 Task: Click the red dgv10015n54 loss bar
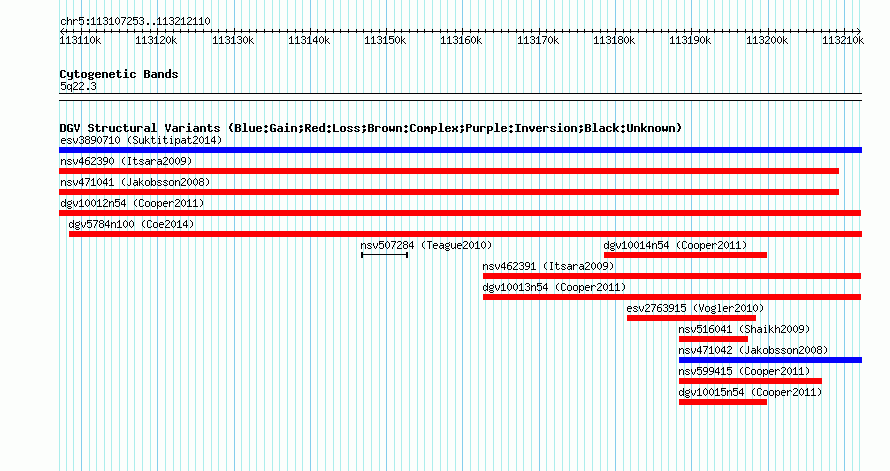pos(723,402)
